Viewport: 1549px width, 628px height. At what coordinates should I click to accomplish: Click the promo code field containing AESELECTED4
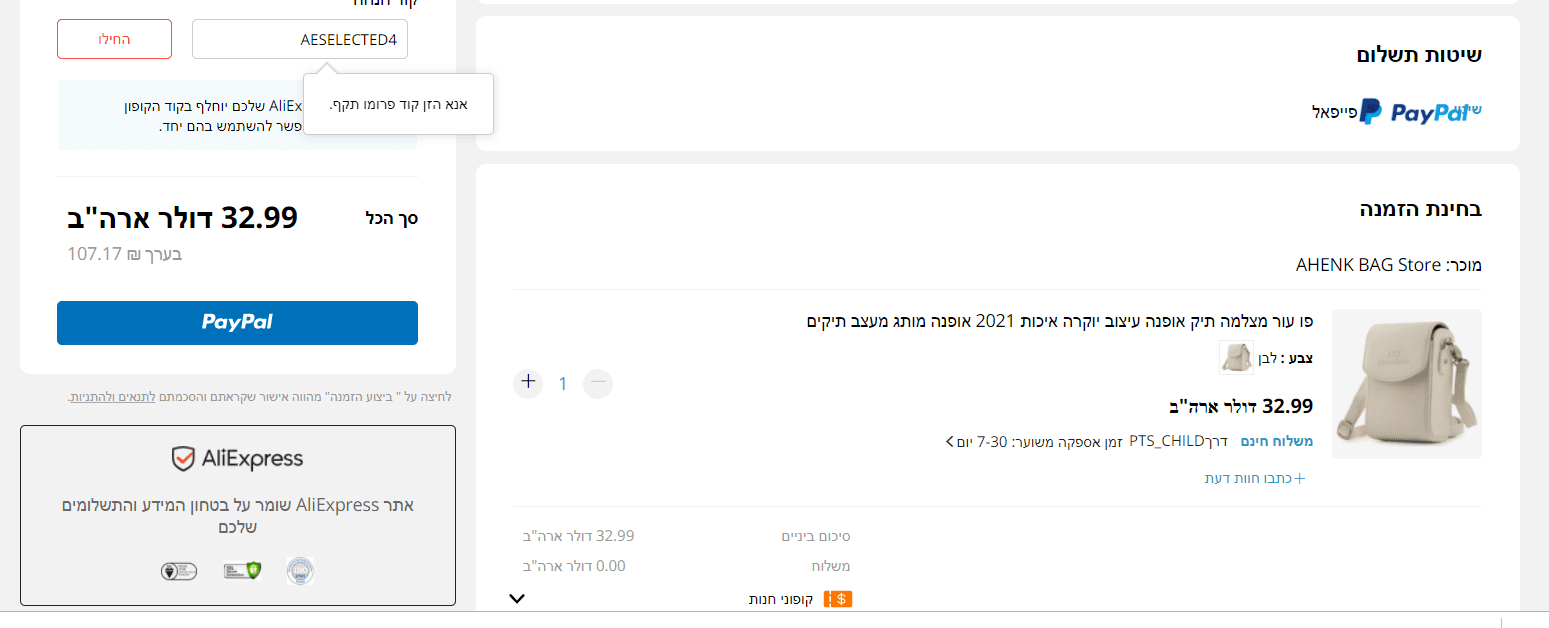click(300, 40)
